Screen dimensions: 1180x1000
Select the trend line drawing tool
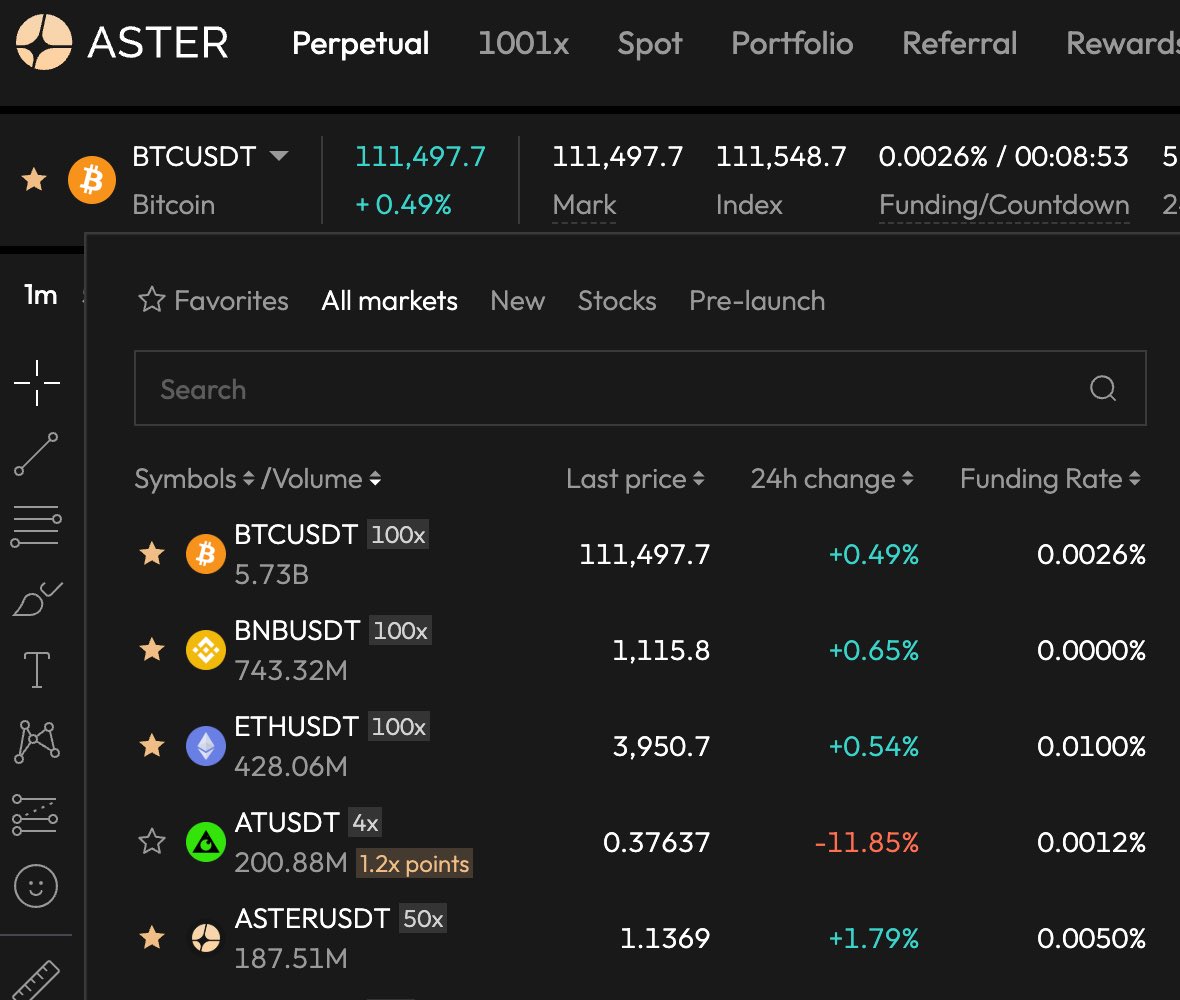36,454
